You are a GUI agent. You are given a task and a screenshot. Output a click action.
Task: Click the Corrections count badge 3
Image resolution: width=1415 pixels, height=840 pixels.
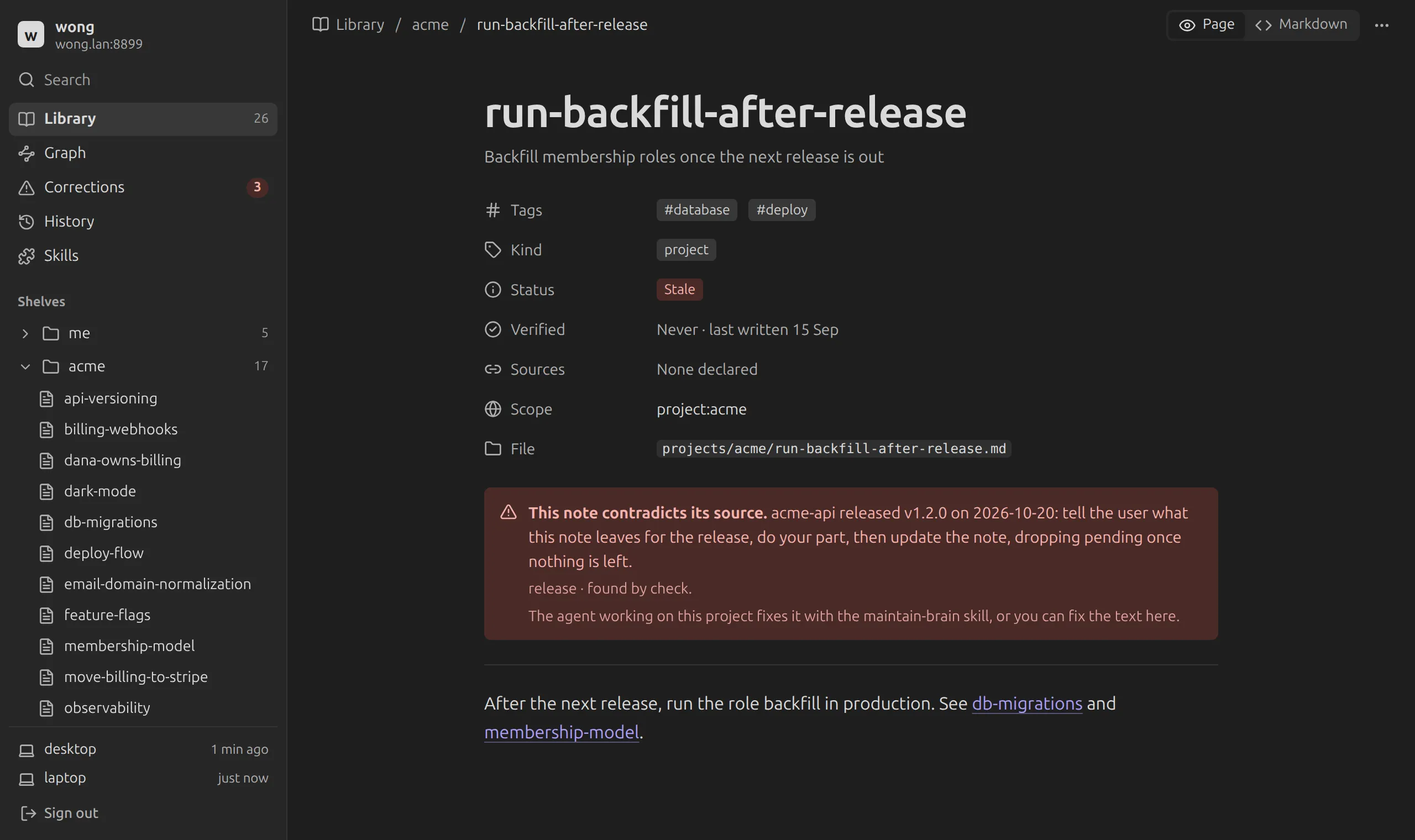pyautogui.click(x=257, y=187)
